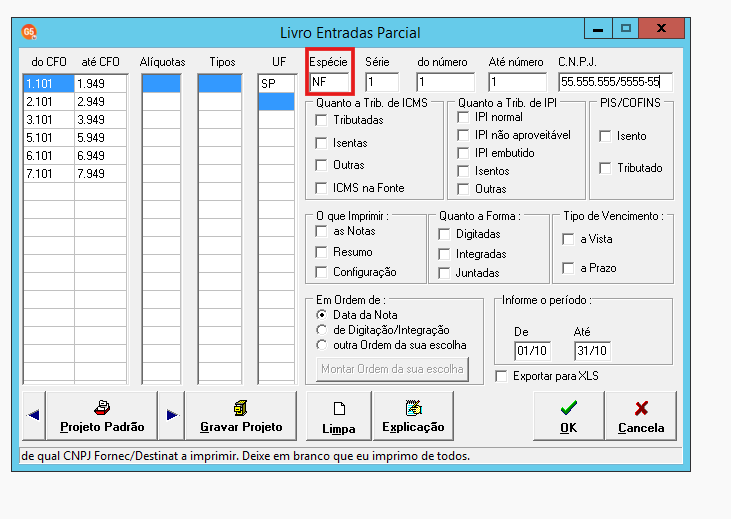
Task: Check the PIS/COFINS Tributado box
Action: click(605, 168)
